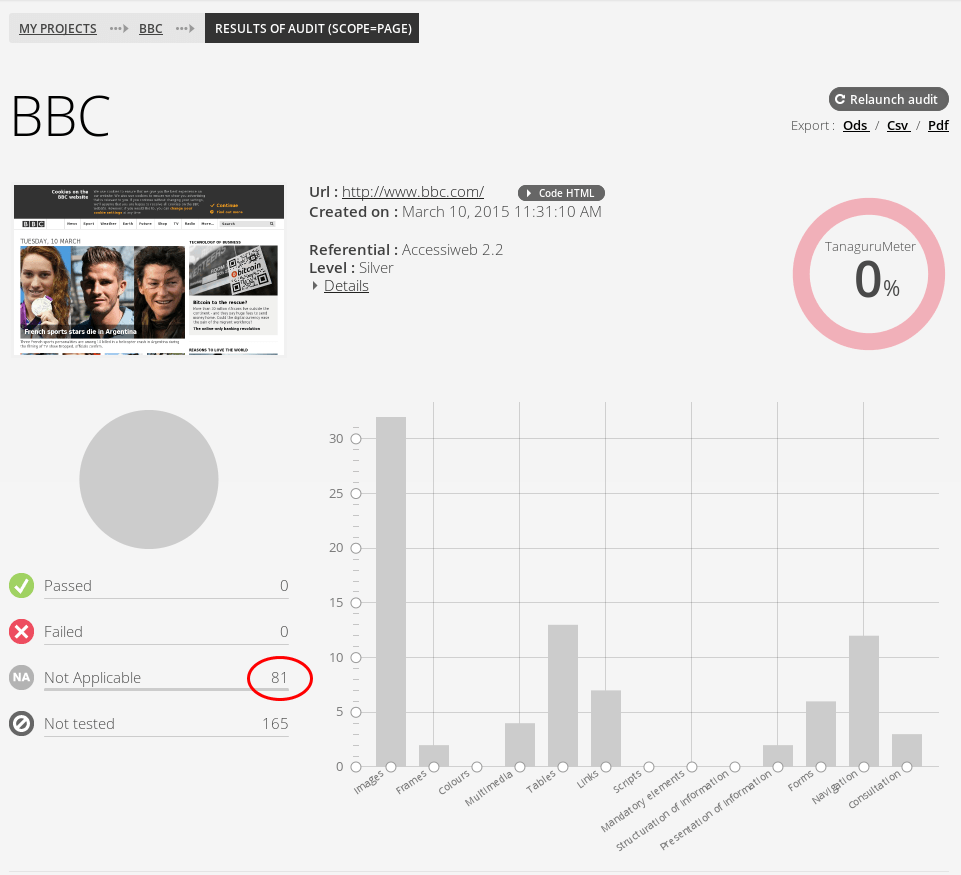Export results as Csv

point(898,126)
